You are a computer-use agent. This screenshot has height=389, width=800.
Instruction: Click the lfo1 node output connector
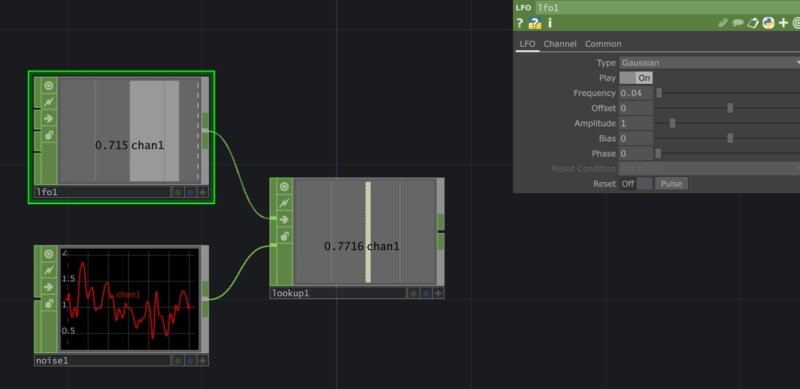click(x=205, y=131)
